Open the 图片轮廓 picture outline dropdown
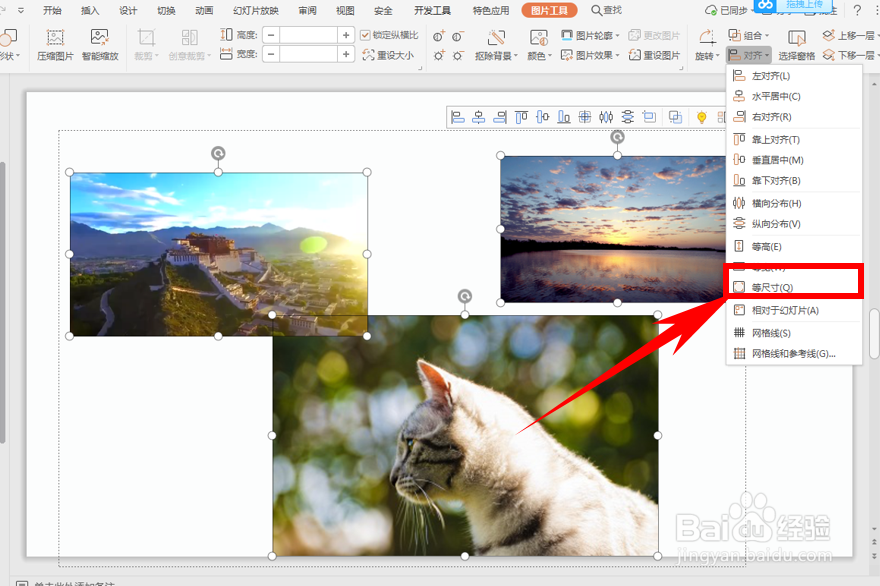The height and width of the screenshot is (586, 880). 590,35
